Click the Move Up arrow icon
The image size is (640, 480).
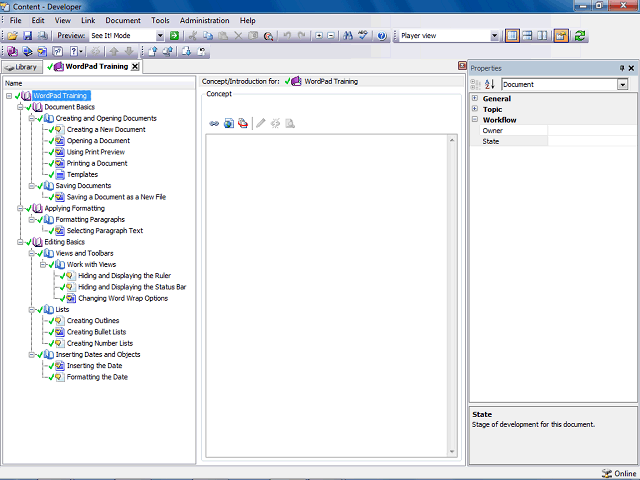coord(114,51)
